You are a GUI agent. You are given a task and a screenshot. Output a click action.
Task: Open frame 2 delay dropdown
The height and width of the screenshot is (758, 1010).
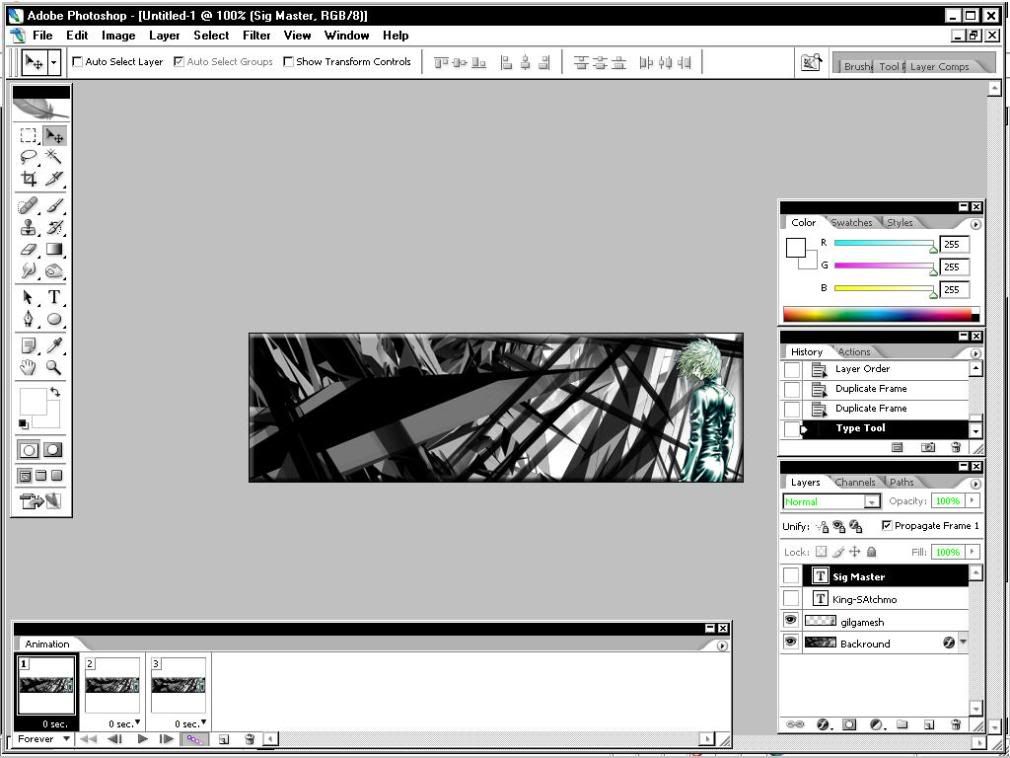pos(137,723)
